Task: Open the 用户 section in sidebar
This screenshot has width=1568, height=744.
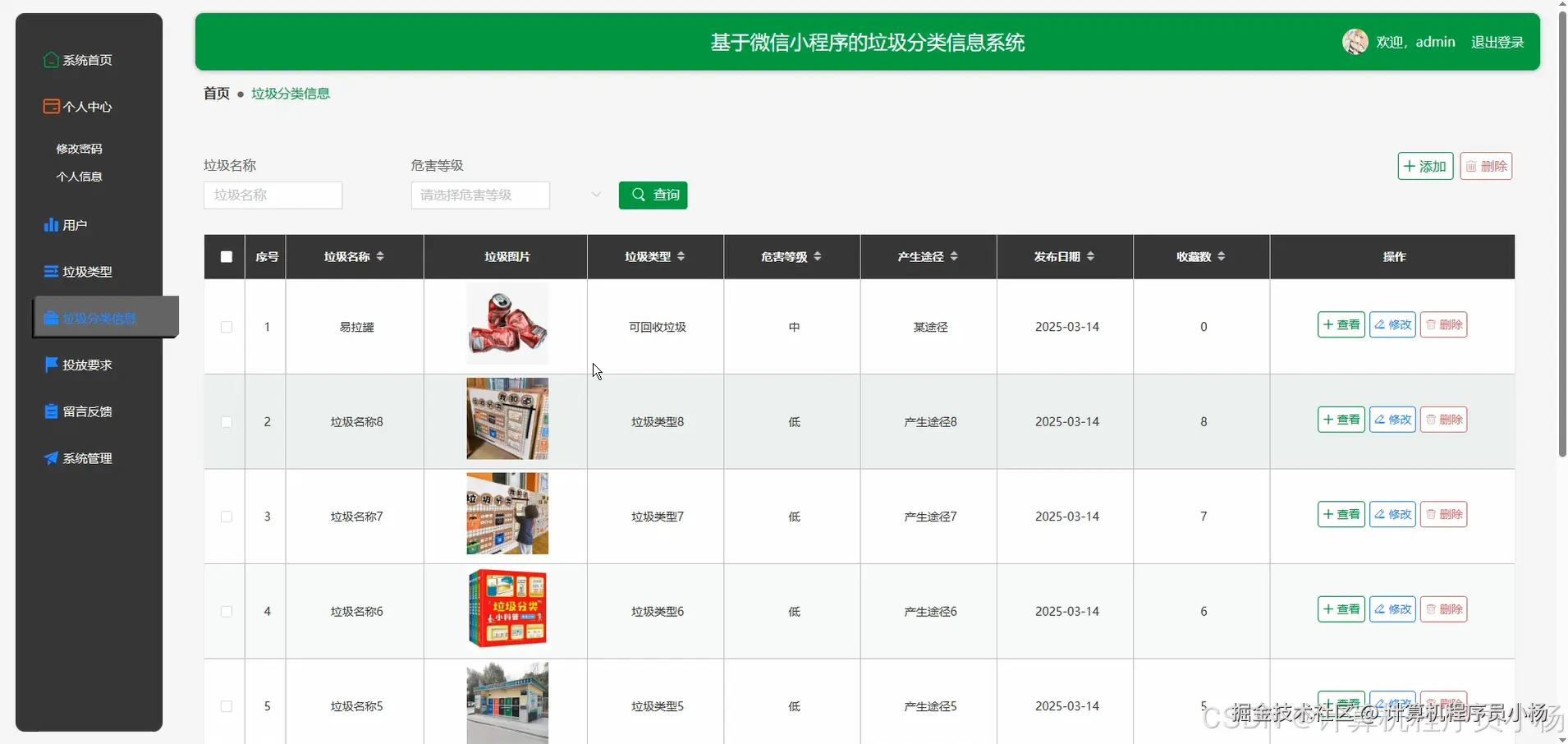Action: pyautogui.click(x=75, y=223)
